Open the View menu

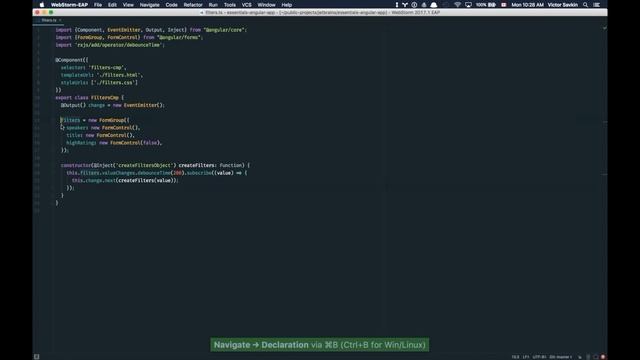pyautogui.click(x=128, y=5)
